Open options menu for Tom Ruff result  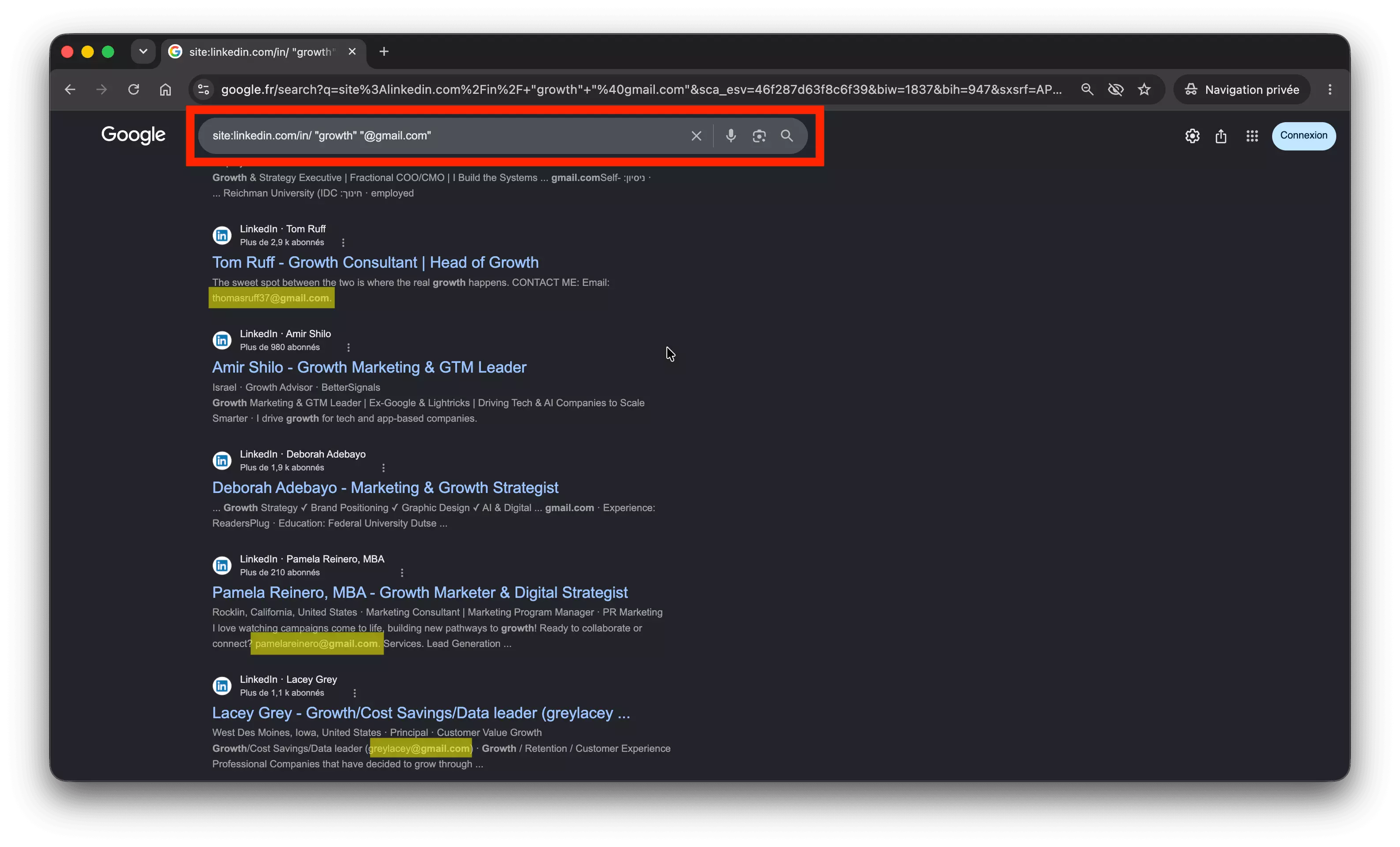[x=342, y=243]
